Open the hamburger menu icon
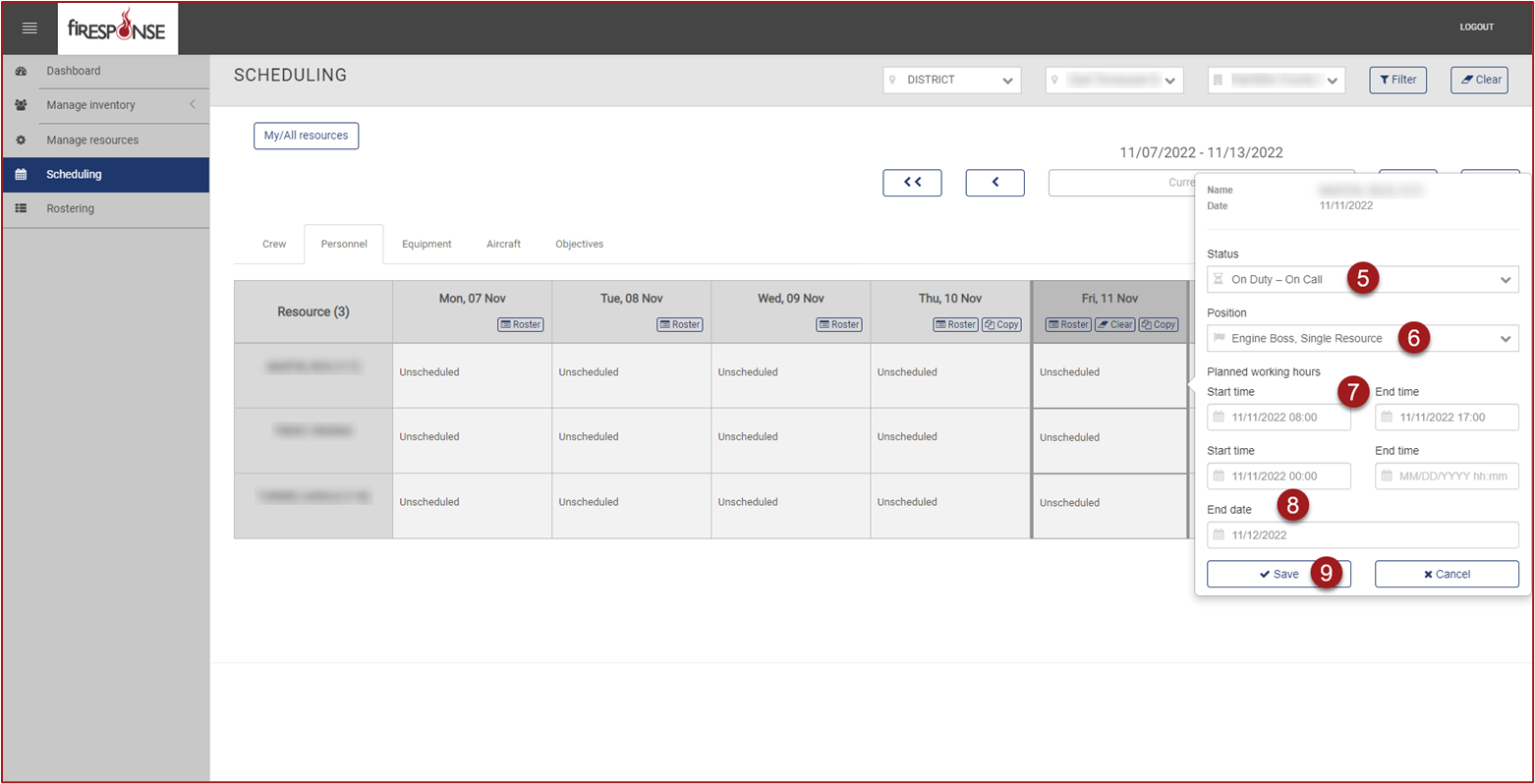Screen dimensions: 1535x784 point(29,28)
